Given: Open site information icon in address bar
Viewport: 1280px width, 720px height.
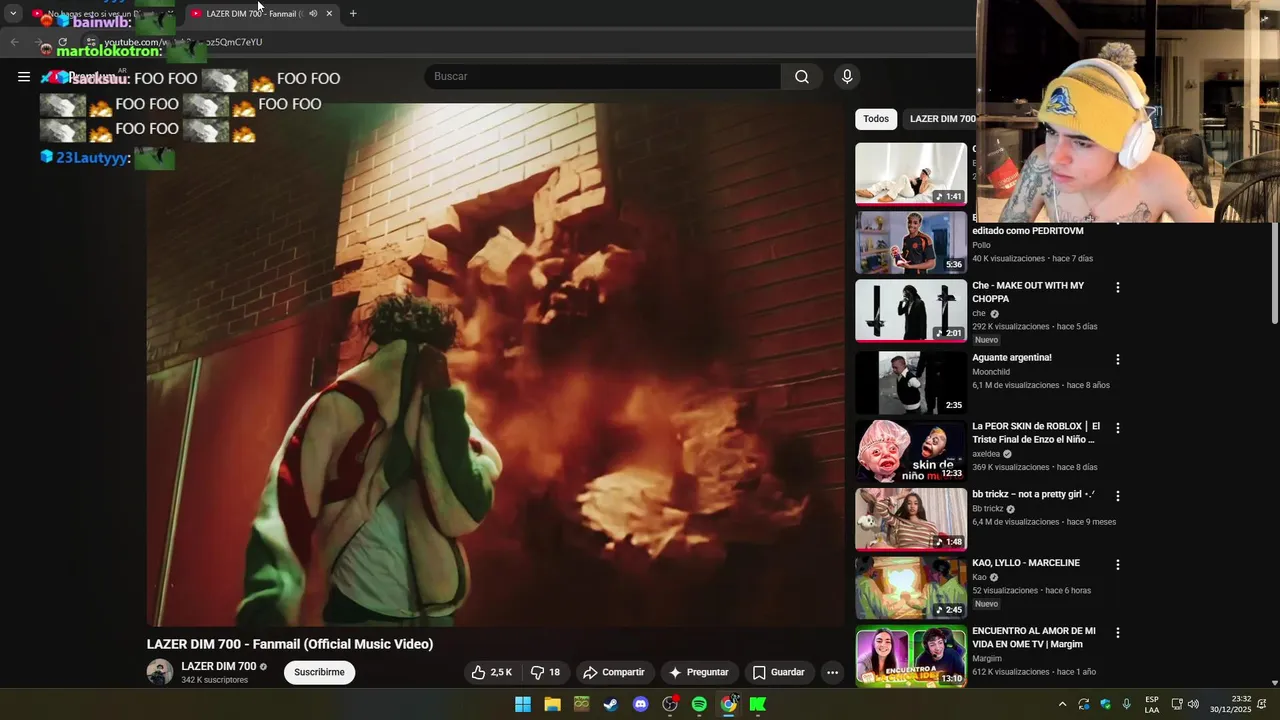Looking at the screenshot, I should coord(91,42).
